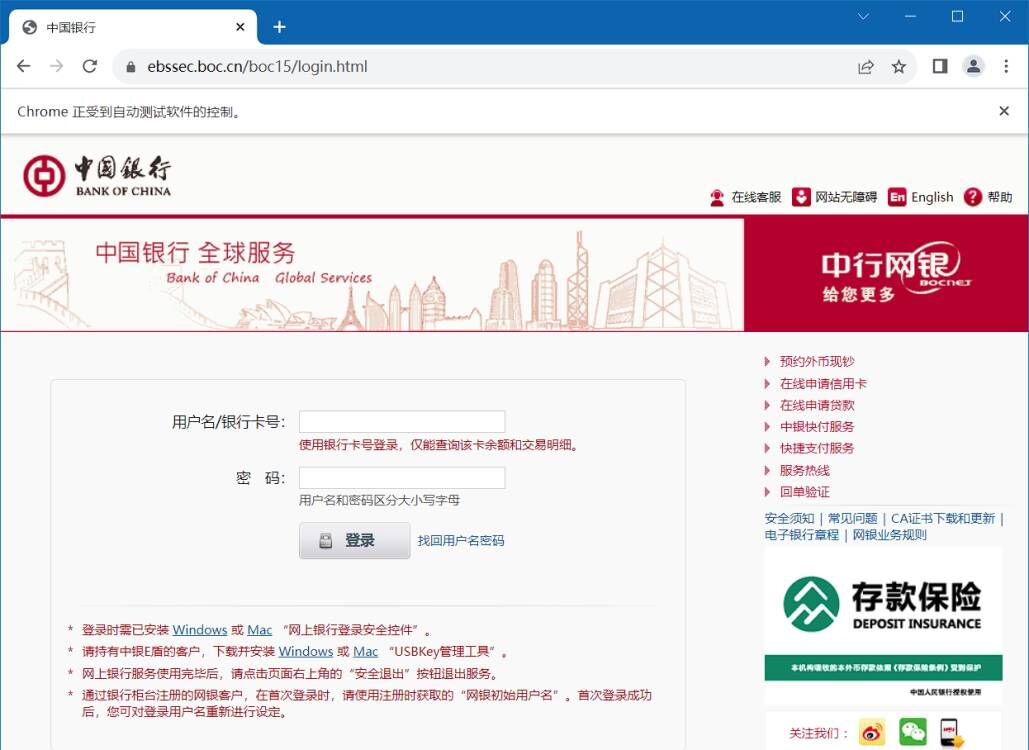The width and height of the screenshot is (1029, 750).
Task: Download Mac security control for login
Action: coord(259,630)
